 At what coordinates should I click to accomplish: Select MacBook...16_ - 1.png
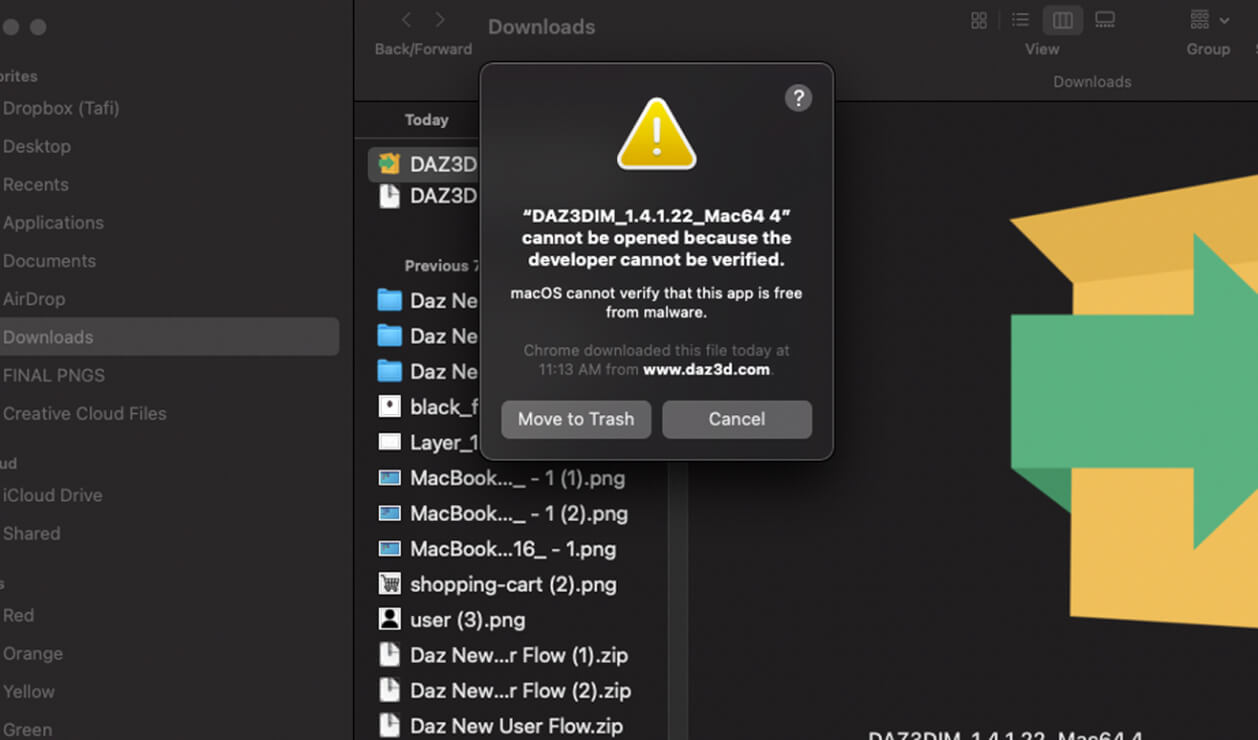pyautogui.click(x=498, y=549)
